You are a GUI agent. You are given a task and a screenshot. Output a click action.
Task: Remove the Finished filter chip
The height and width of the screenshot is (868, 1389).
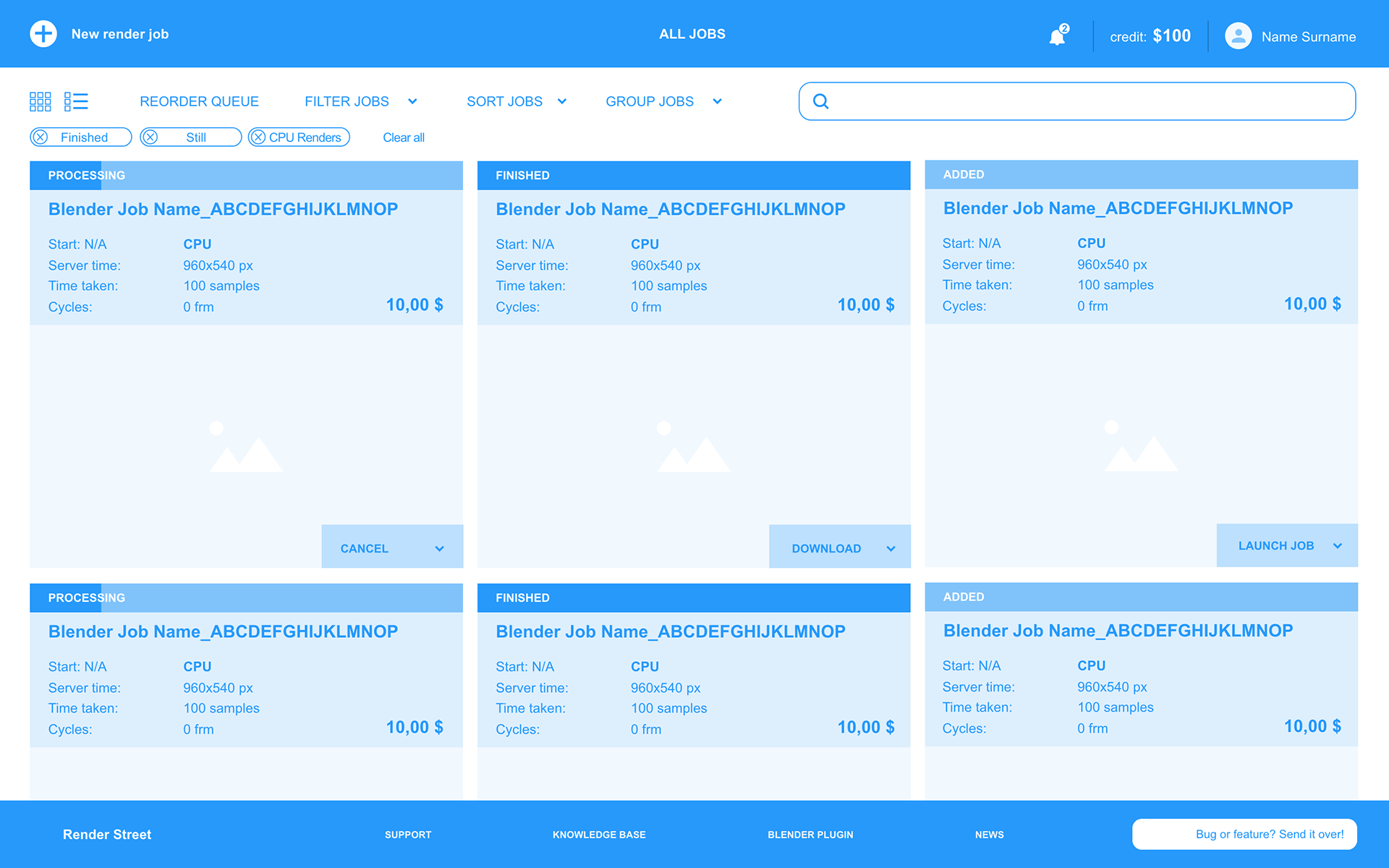point(41,137)
